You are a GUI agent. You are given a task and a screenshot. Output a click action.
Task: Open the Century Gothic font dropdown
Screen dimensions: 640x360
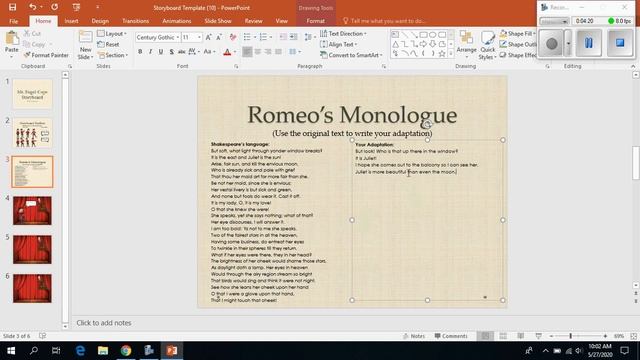(x=178, y=37)
